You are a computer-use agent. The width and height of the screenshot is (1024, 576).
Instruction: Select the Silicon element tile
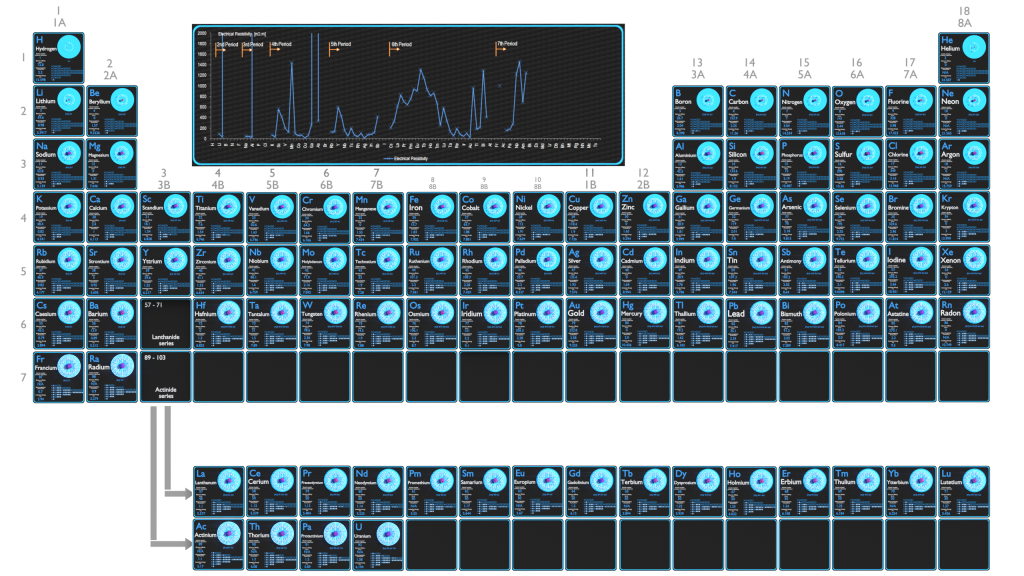coord(751,163)
